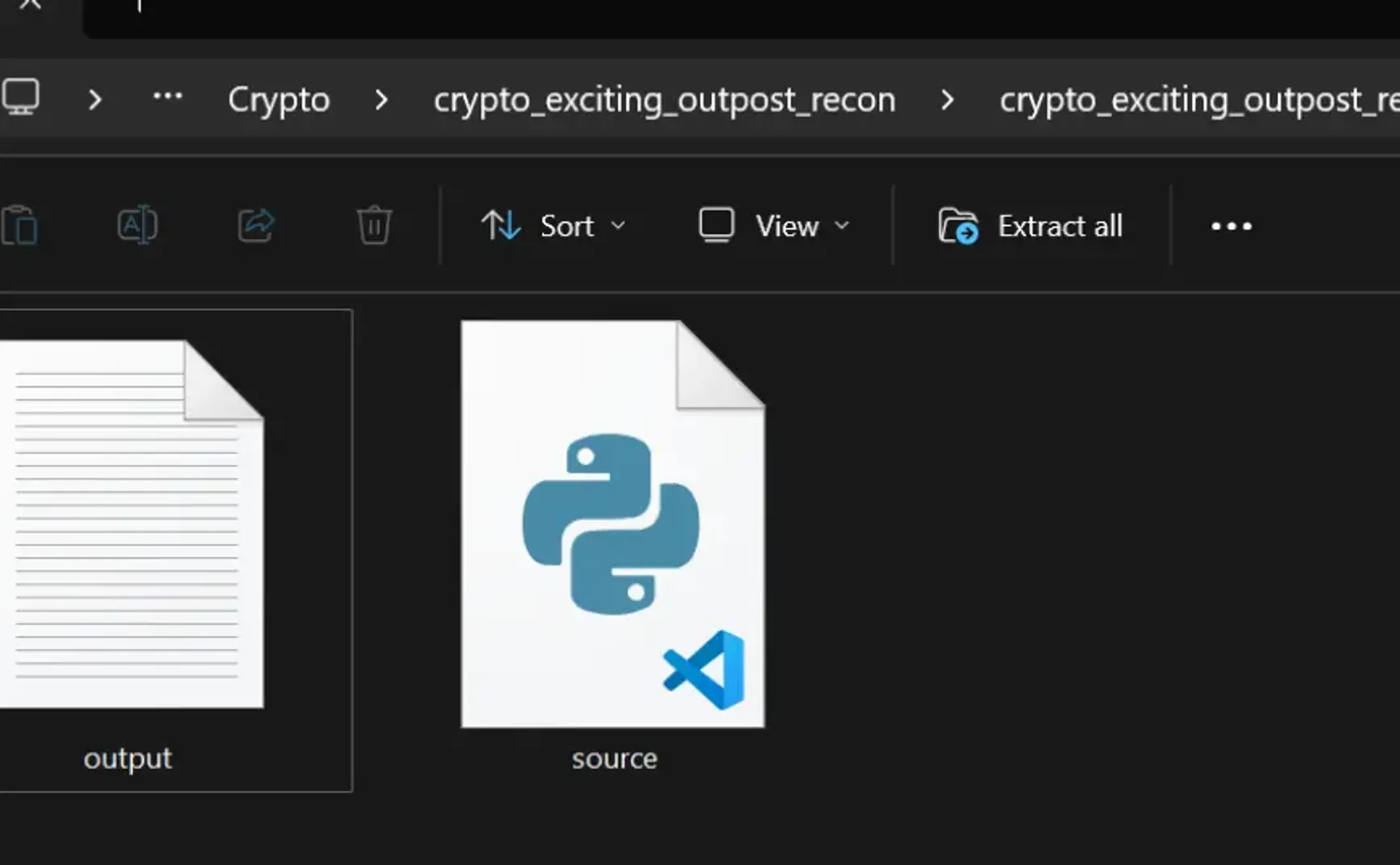Open the Share dialog

click(256, 226)
